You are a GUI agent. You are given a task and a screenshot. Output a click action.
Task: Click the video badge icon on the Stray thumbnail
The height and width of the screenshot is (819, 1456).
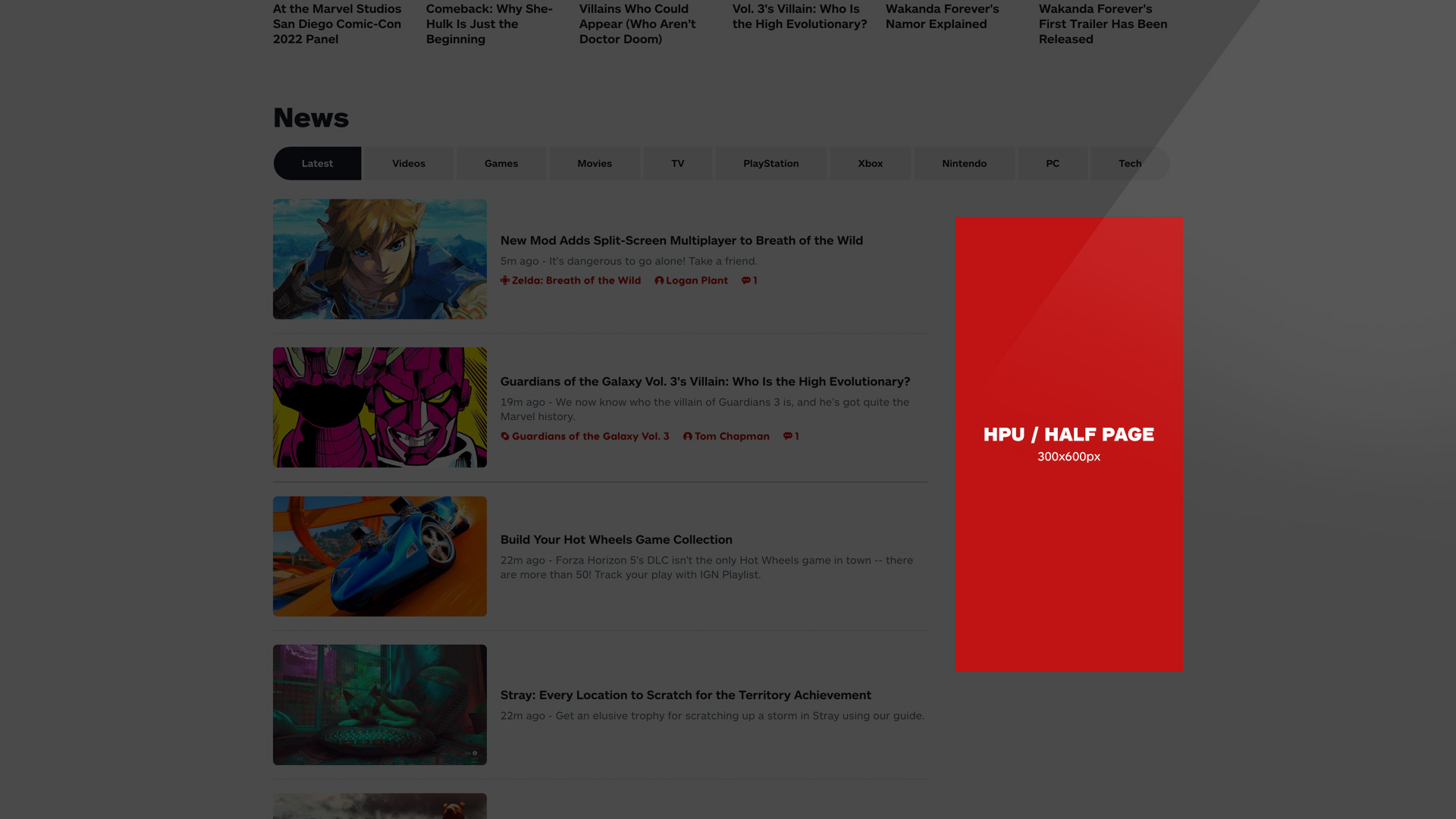(475, 752)
